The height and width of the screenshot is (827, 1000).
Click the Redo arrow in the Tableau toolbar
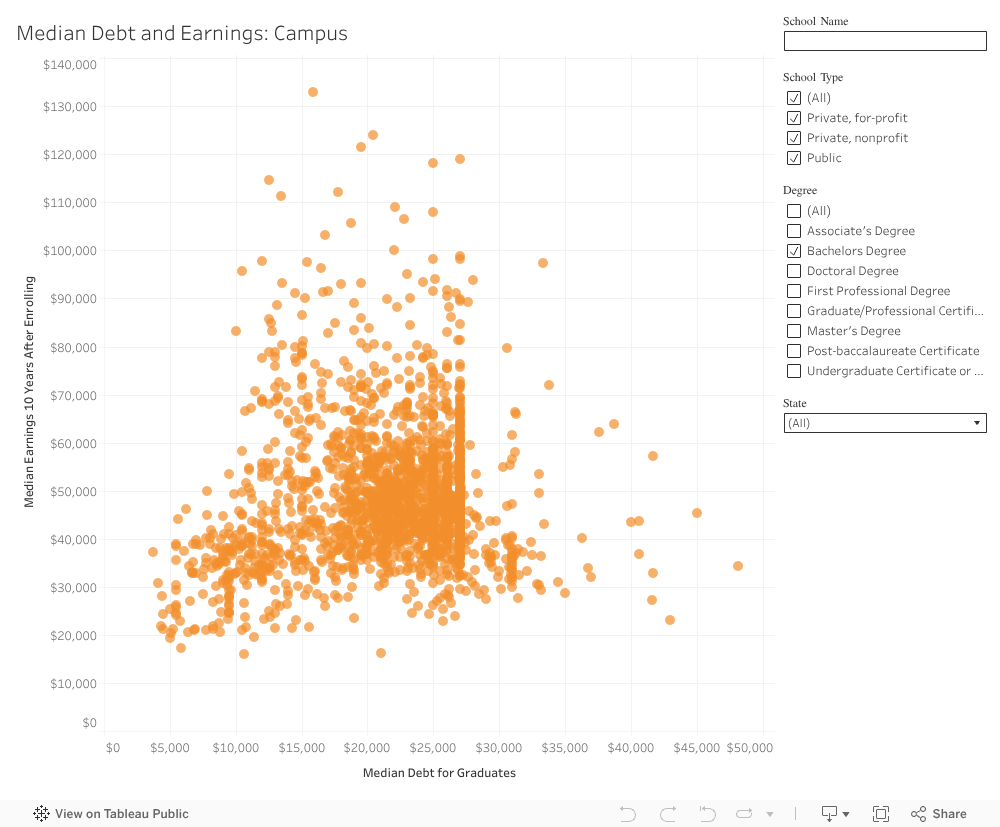(667, 813)
